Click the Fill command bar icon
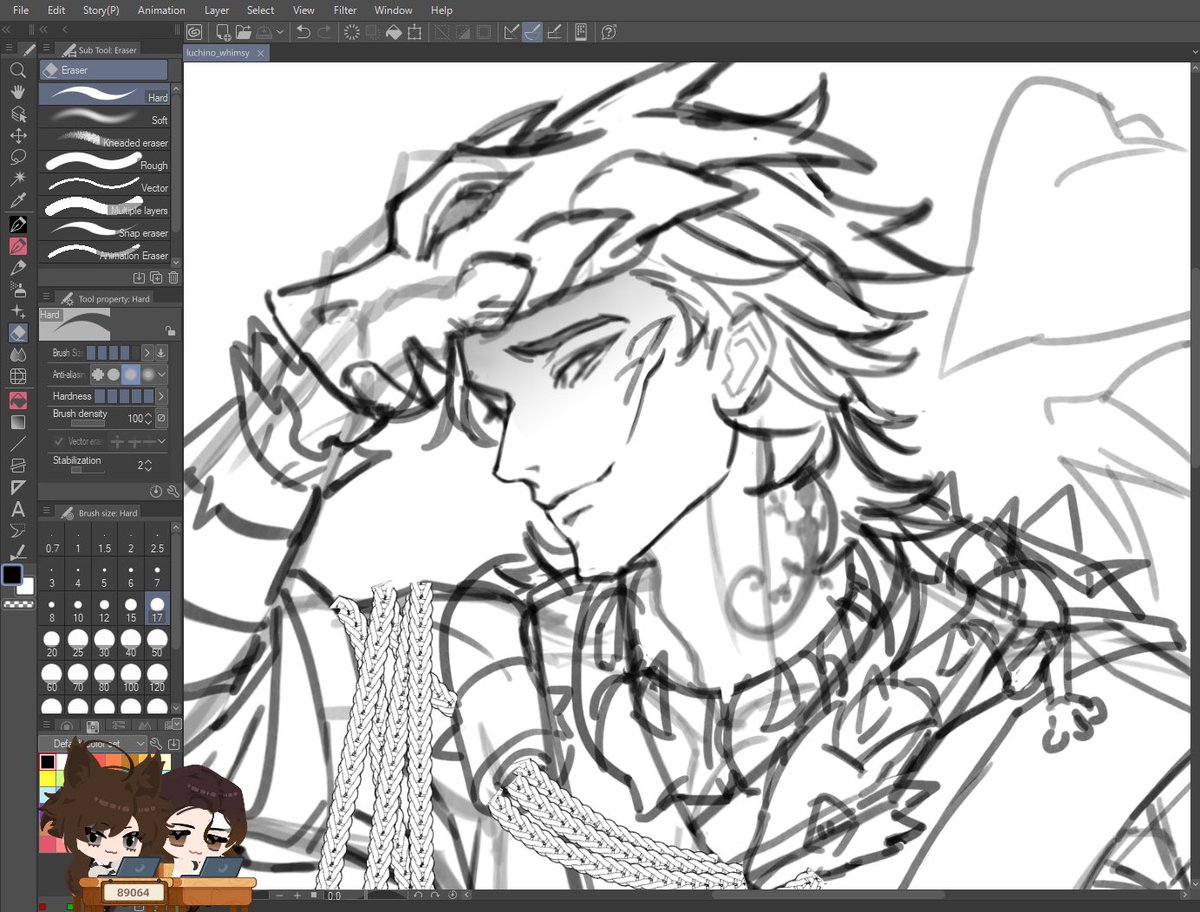The height and width of the screenshot is (912, 1200). point(394,33)
